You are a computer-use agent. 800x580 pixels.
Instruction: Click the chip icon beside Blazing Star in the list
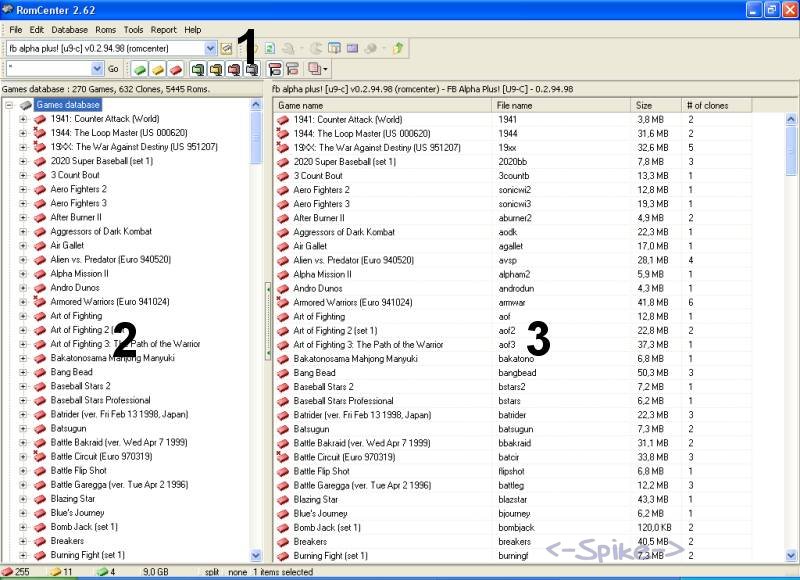(x=283, y=500)
